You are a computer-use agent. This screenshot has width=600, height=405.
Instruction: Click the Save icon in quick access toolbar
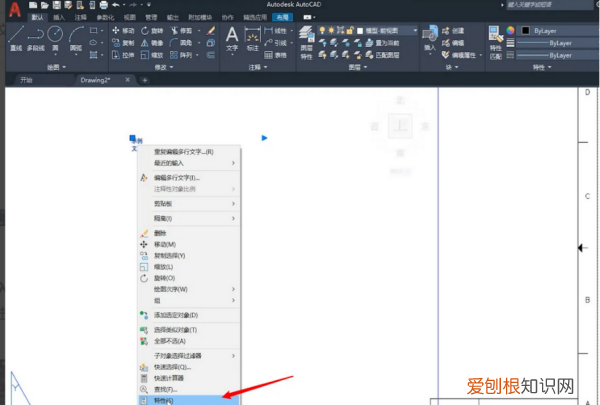click(57, 5)
